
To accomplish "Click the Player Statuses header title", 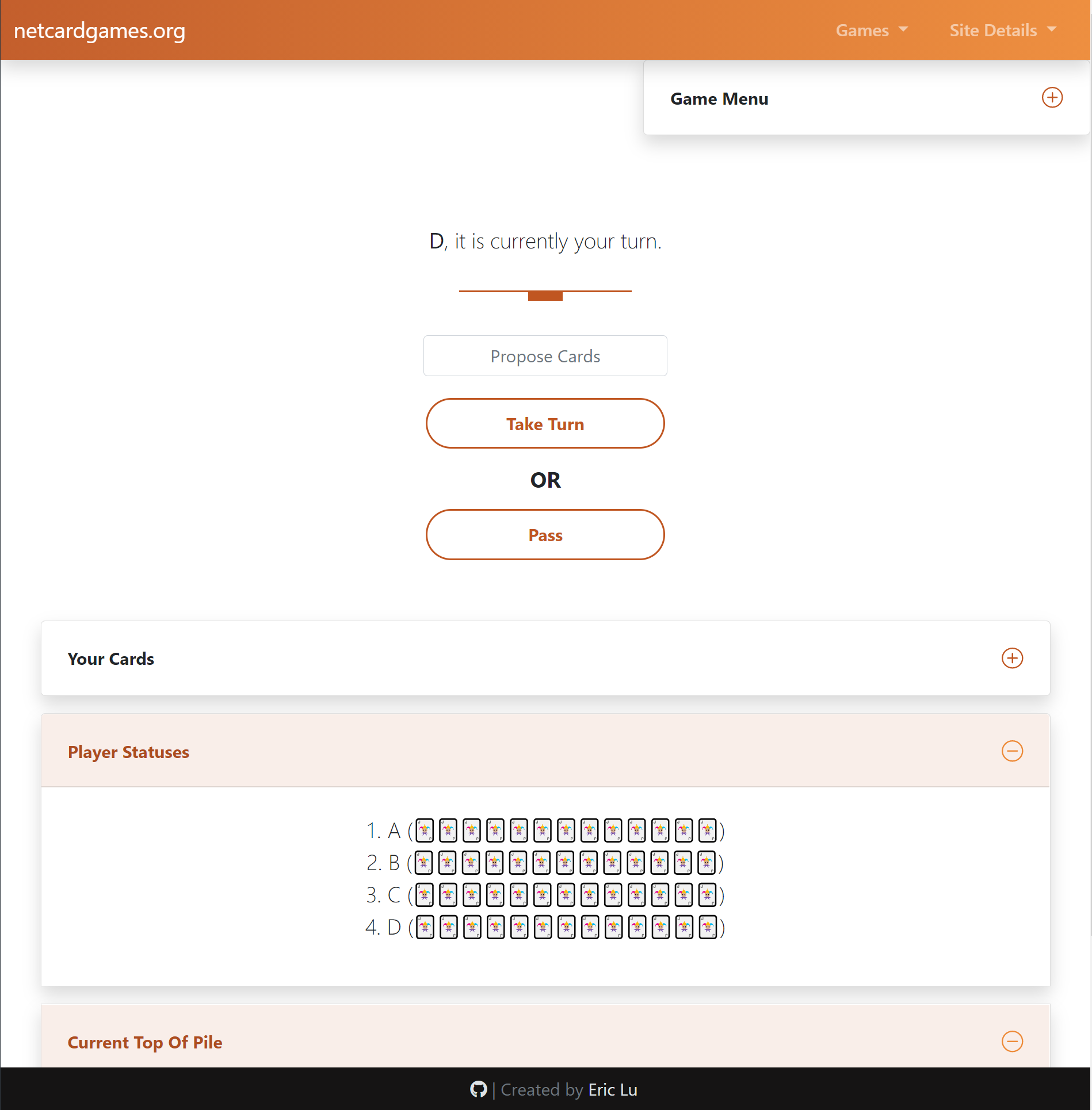I will [128, 752].
